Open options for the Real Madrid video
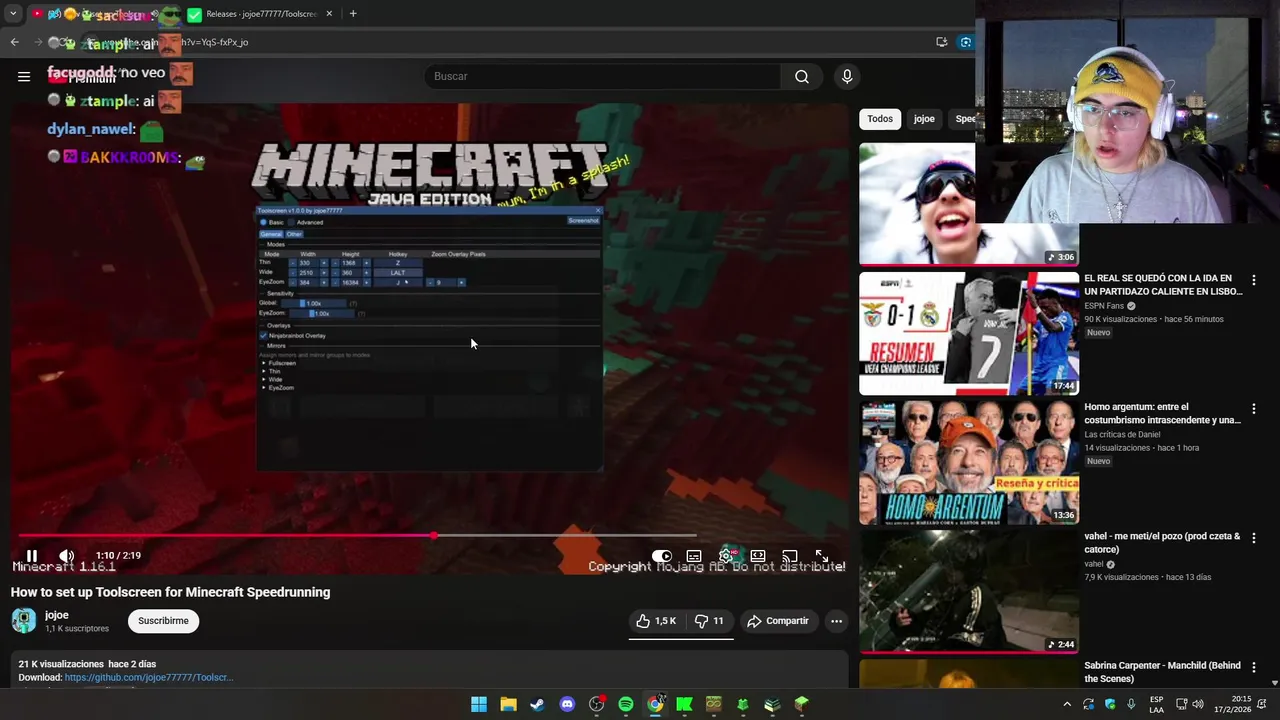This screenshot has height=720, width=1280. click(x=1254, y=280)
